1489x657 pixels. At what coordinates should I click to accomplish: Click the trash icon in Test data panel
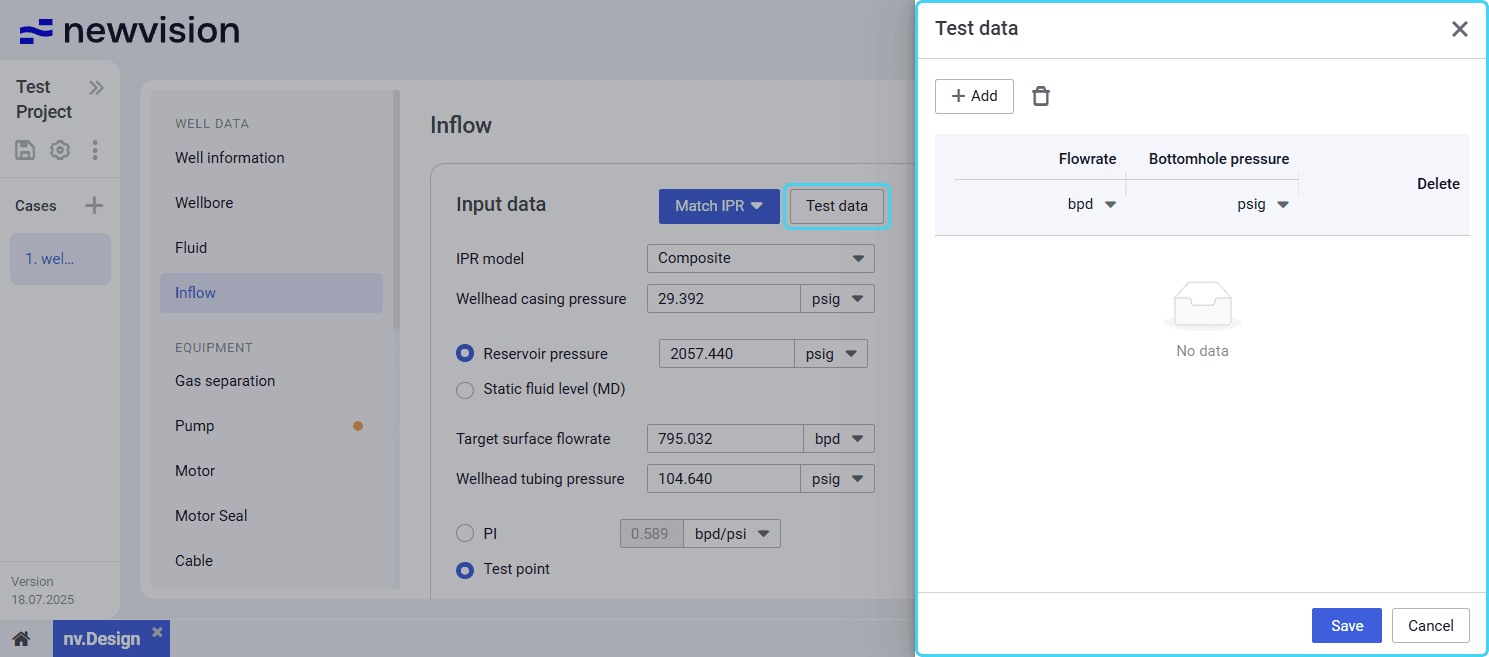(x=1041, y=96)
